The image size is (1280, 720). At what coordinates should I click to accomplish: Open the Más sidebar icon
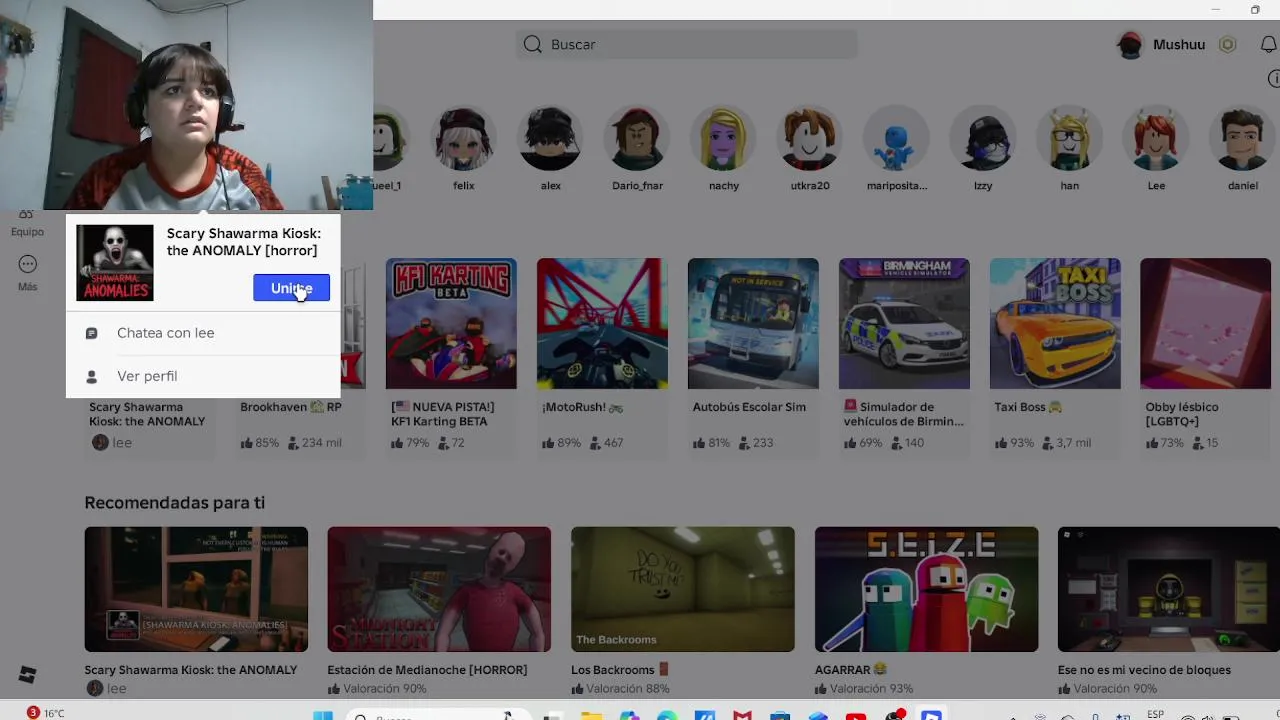pos(27,265)
